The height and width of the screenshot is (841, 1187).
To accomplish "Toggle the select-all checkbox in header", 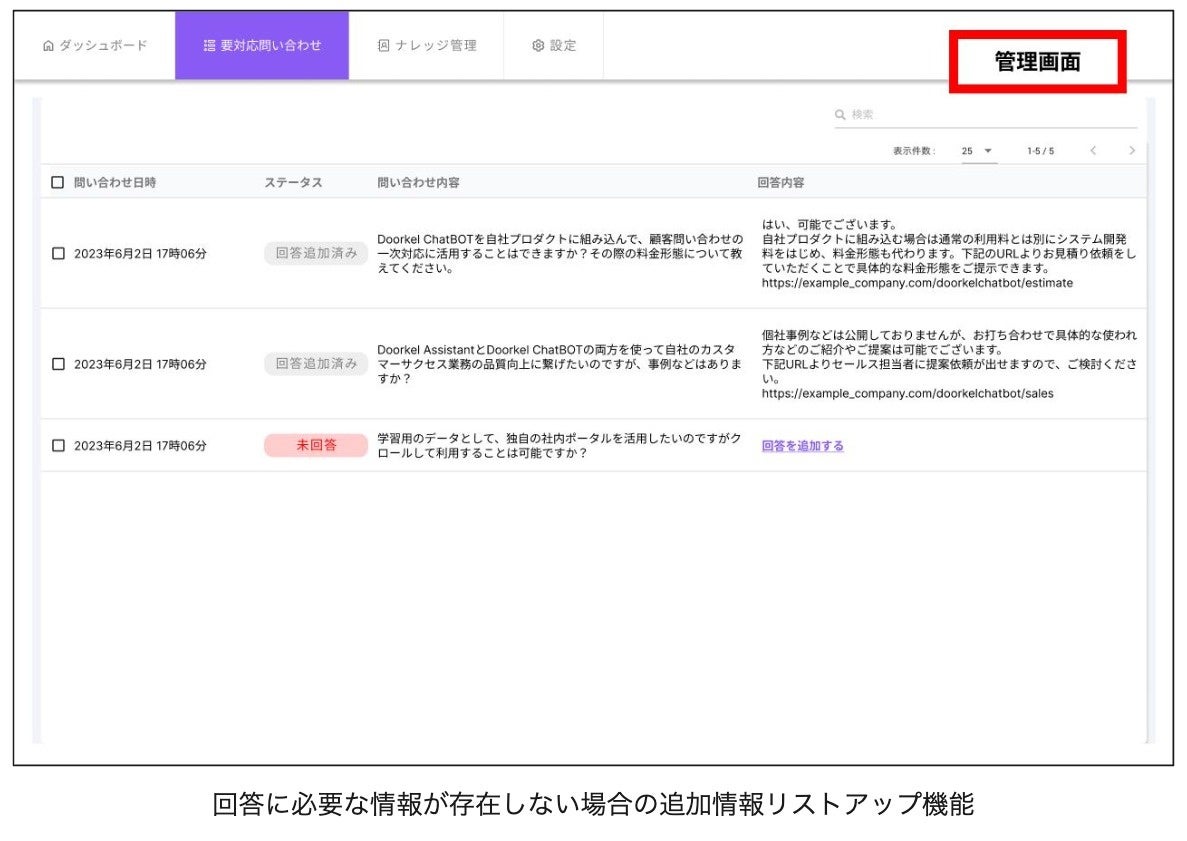I will coord(58,182).
